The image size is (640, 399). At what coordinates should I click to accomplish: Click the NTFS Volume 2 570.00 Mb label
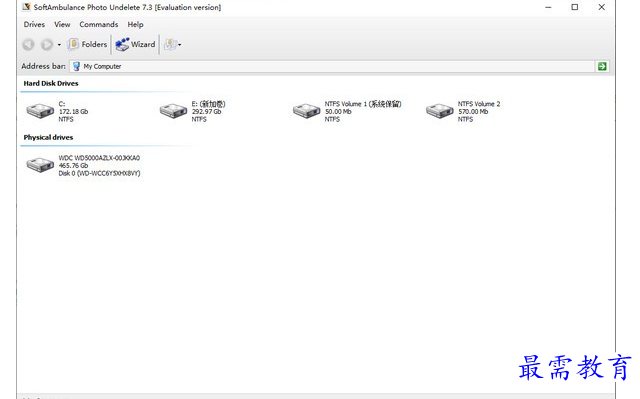479,111
